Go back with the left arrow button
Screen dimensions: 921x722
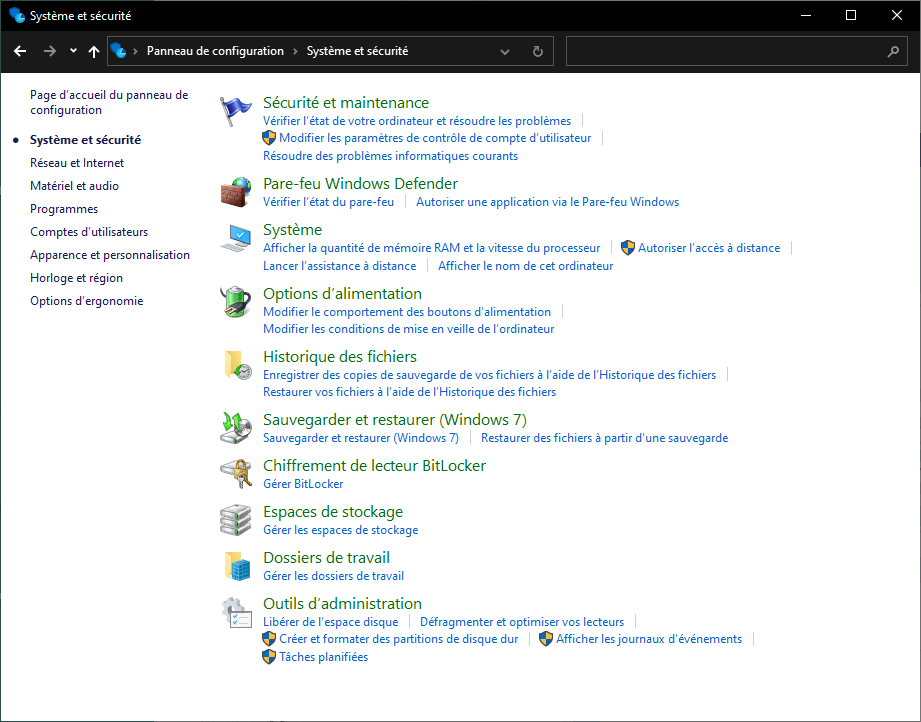click(20, 51)
